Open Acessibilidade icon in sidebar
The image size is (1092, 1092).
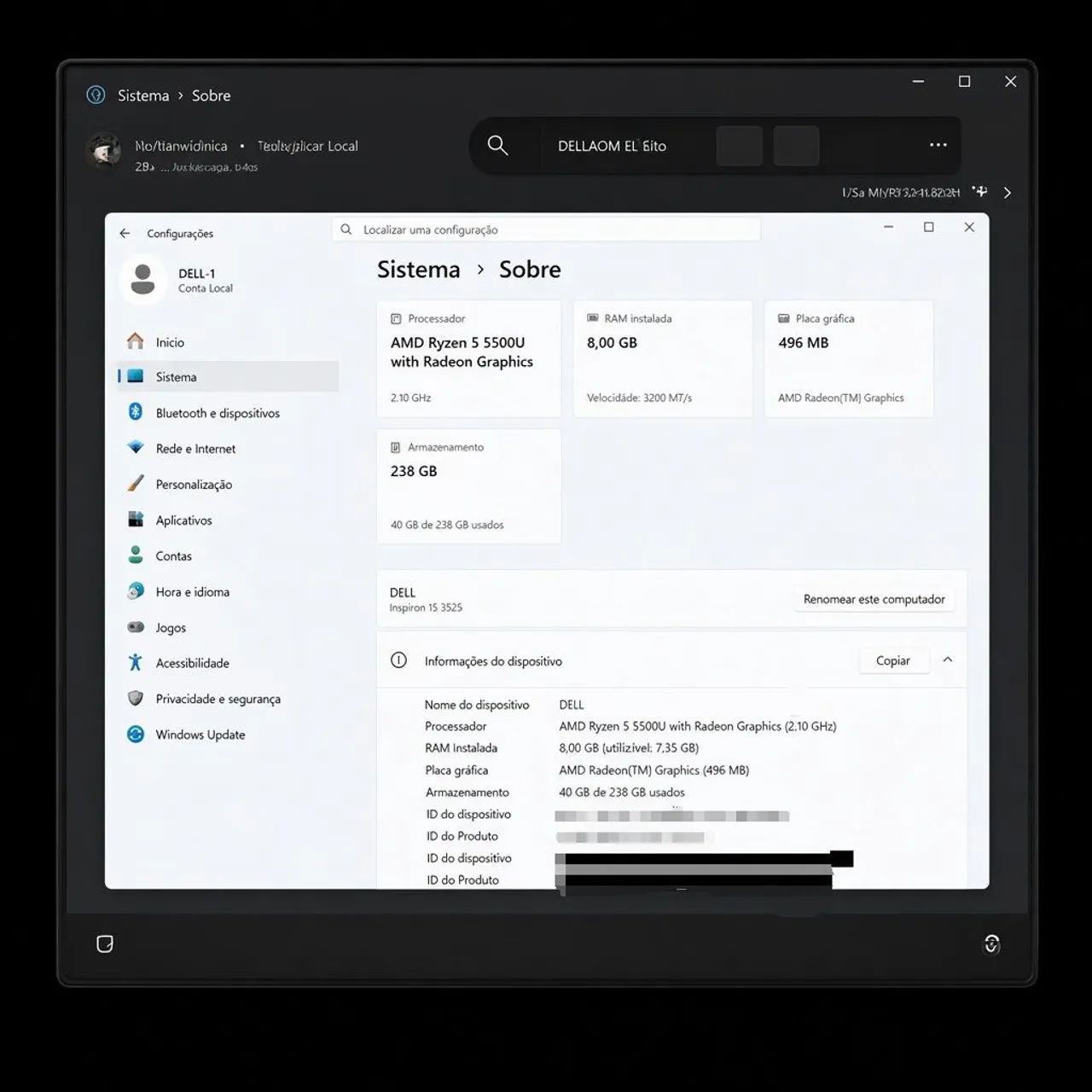(136, 662)
